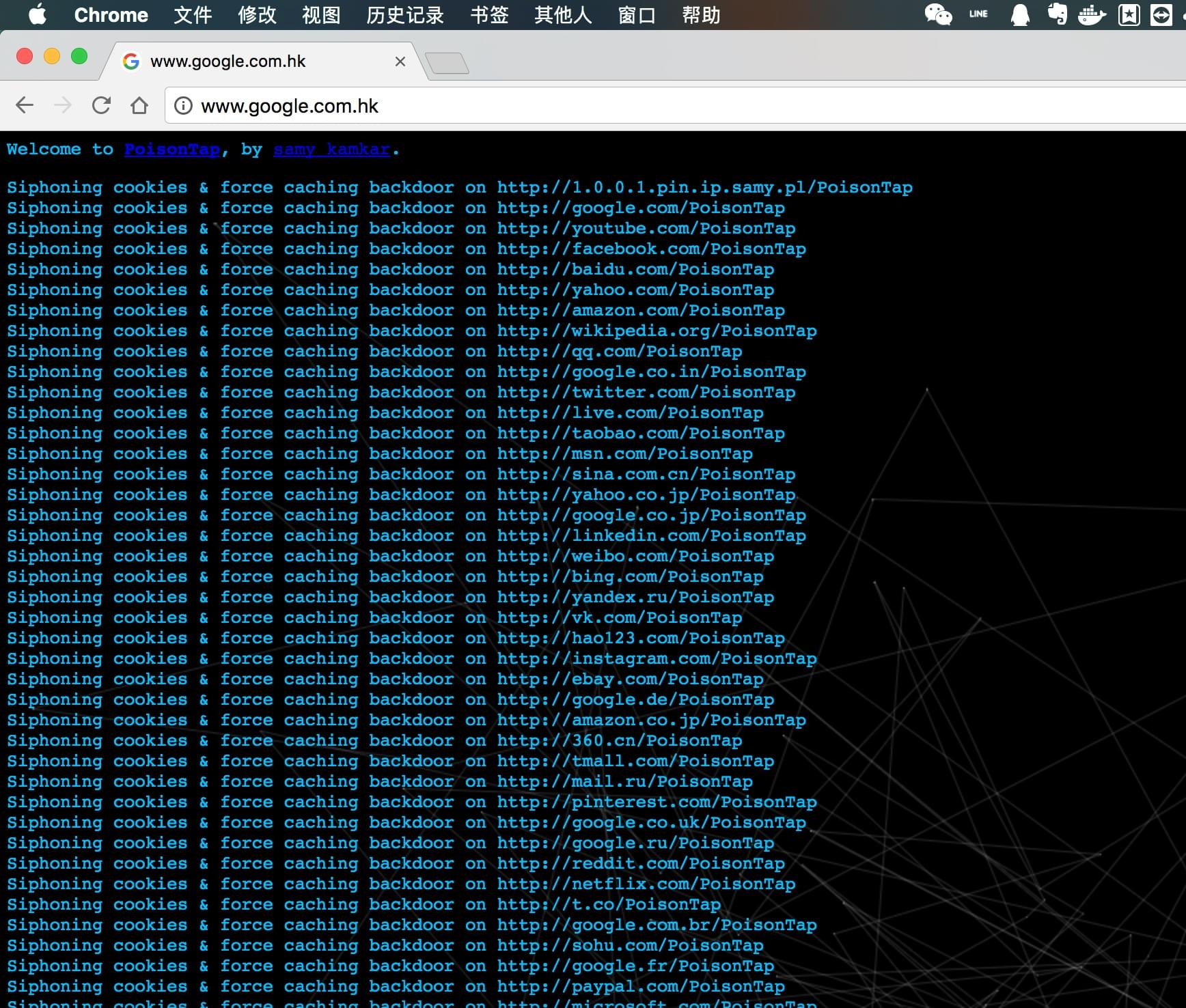The height and width of the screenshot is (1008, 1186).
Task: Go to the home page
Action: 139,105
